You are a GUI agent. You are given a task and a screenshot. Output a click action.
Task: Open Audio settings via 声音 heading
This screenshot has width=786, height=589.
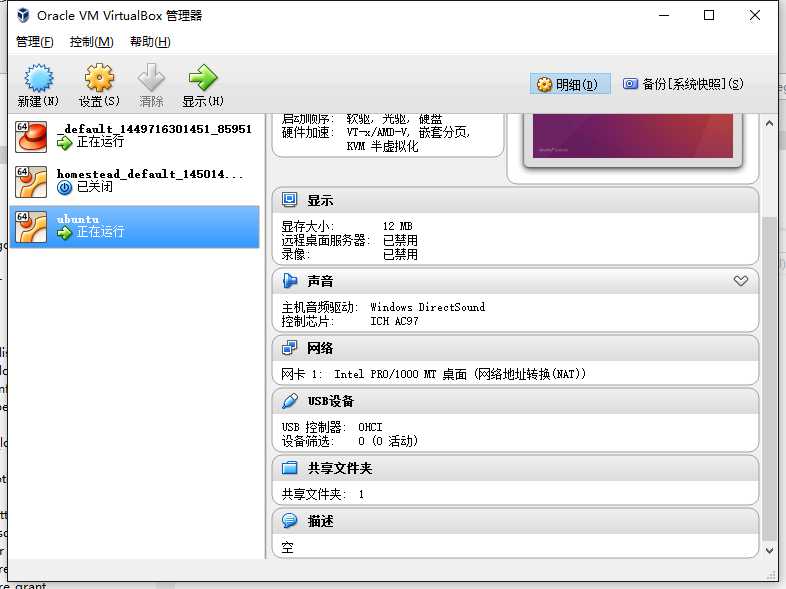click(x=320, y=281)
